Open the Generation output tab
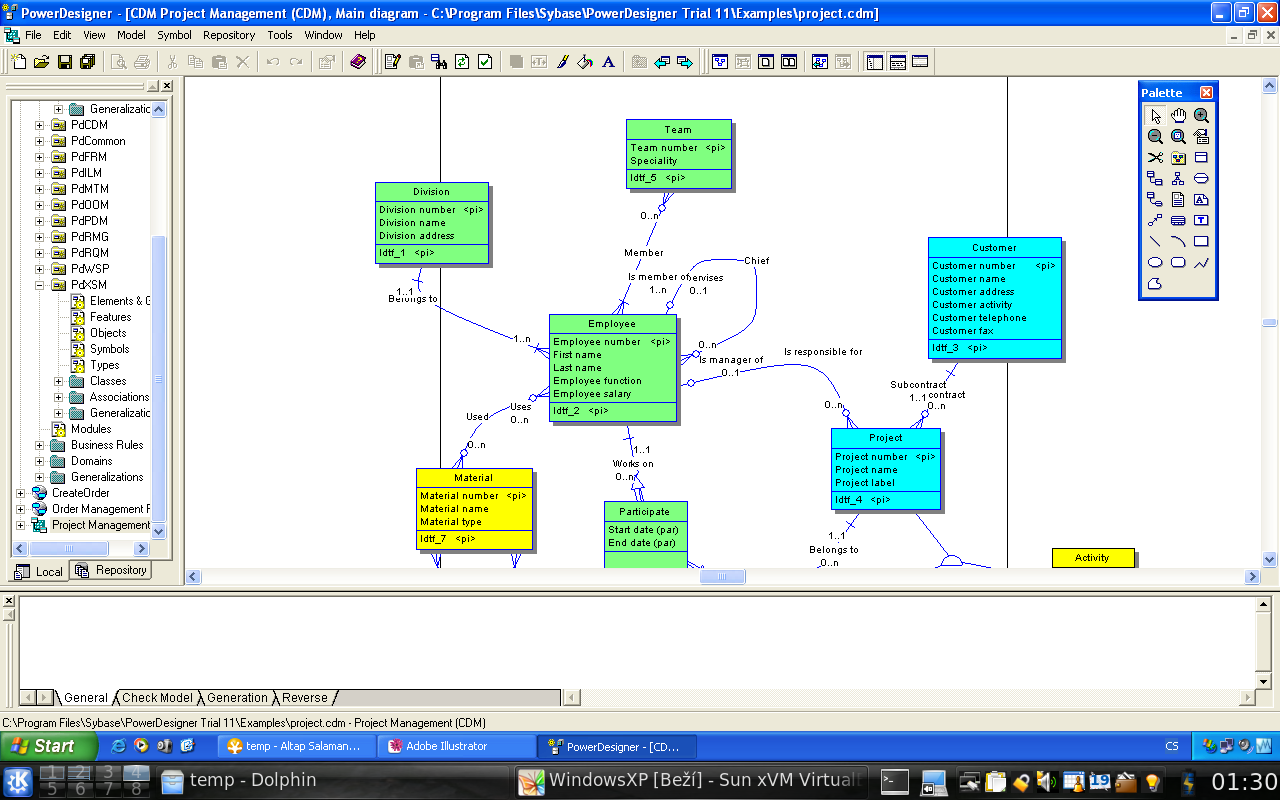1280x800 pixels. [x=237, y=698]
